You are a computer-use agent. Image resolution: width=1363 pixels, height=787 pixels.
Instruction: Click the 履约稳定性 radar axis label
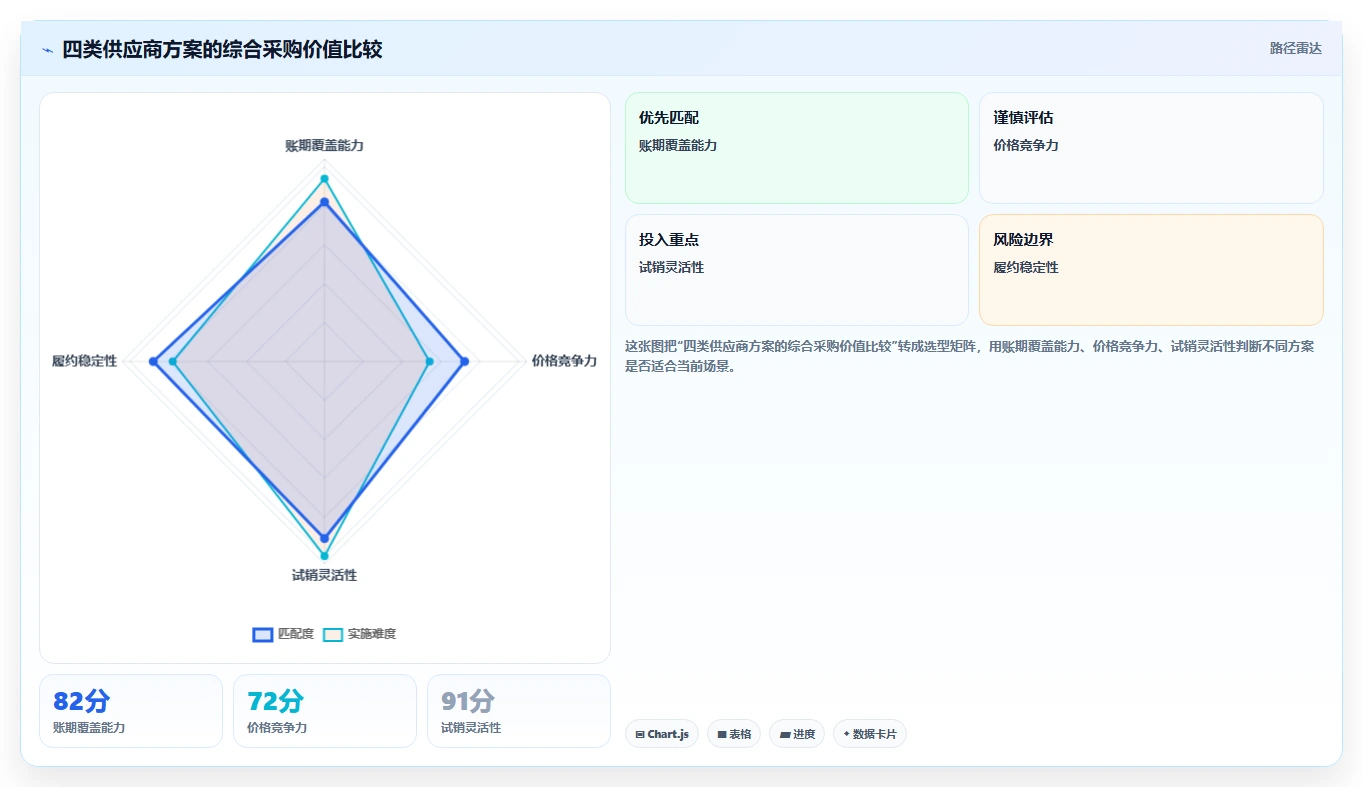[85, 361]
